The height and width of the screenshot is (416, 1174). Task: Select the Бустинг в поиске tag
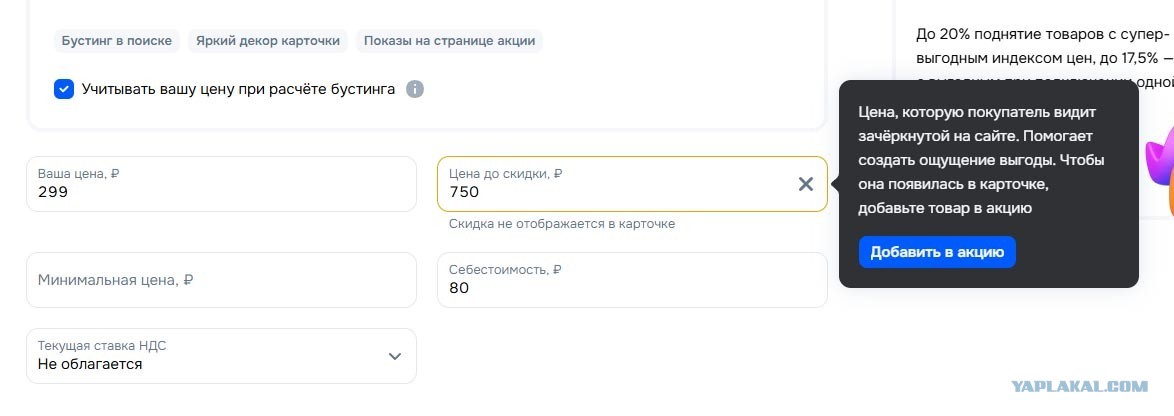[x=117, y=41]
